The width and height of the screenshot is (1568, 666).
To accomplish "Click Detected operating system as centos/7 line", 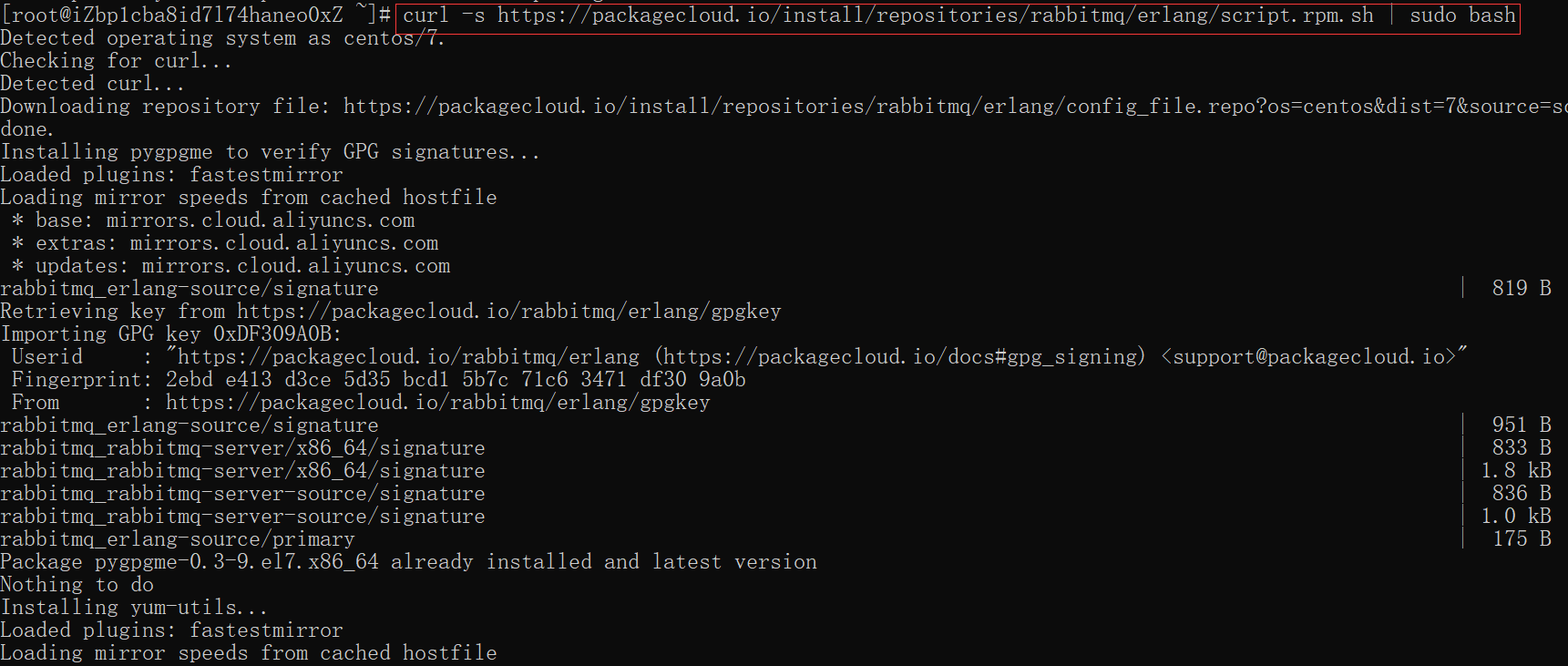I will click(222, 38).
